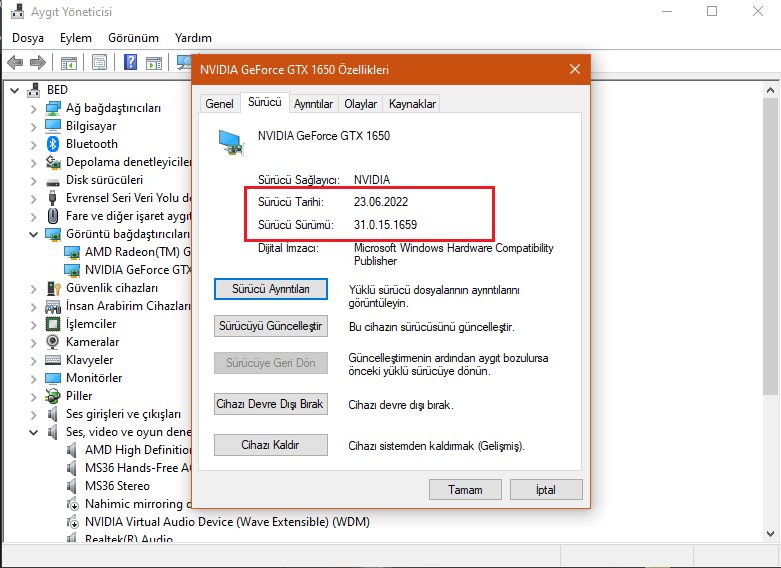The width and height of the screenshot is (781, 568).
Task: Confirm with the Tamam button
Action: point(465,490)
